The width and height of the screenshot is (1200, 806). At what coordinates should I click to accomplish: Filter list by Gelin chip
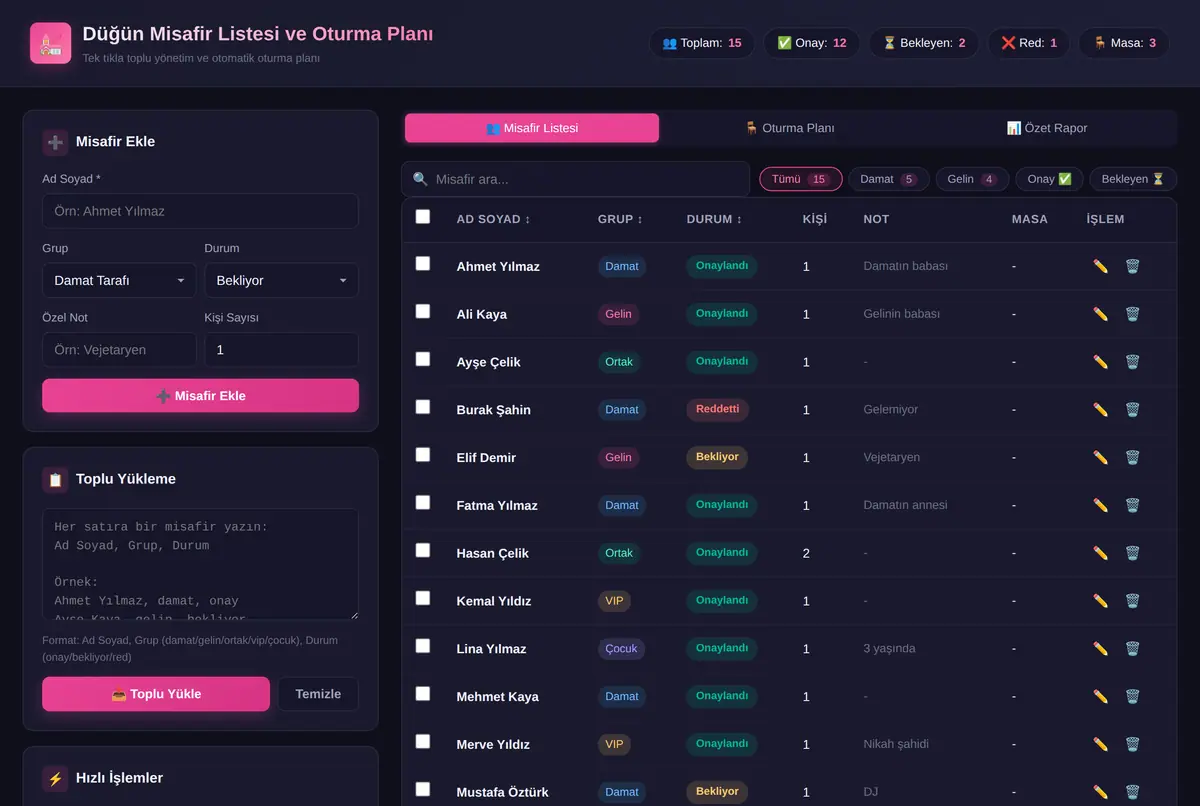[972, 179]
